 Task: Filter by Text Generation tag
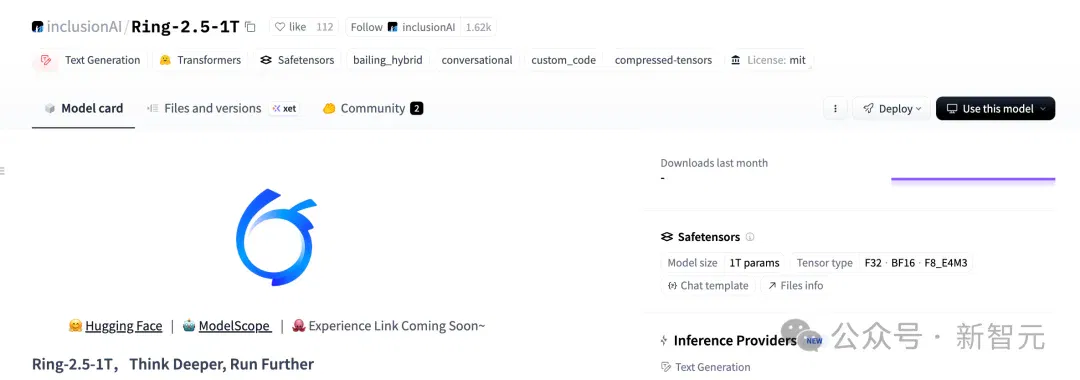(x=90, y=60)
